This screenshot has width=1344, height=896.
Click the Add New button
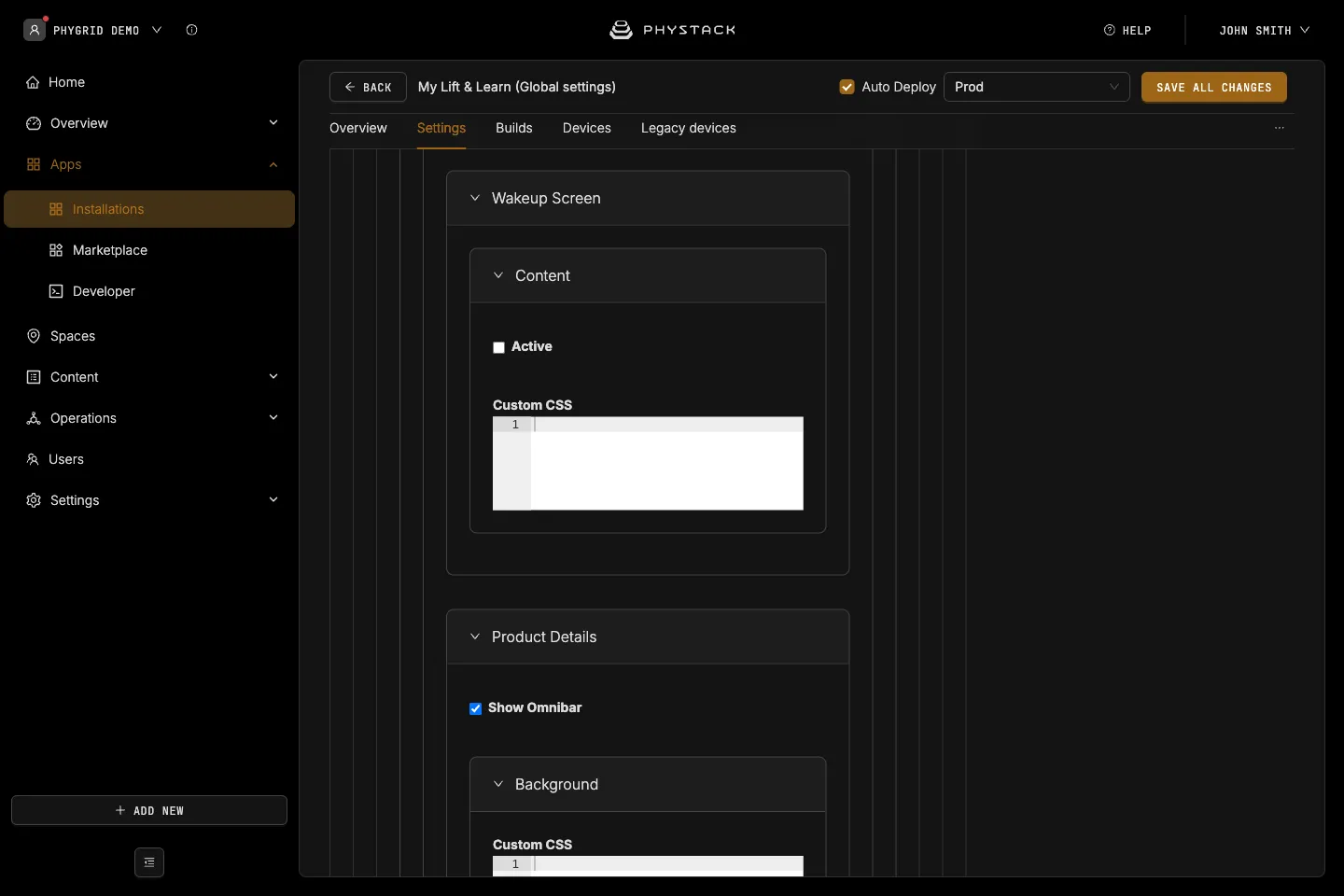tap(149, 810)
